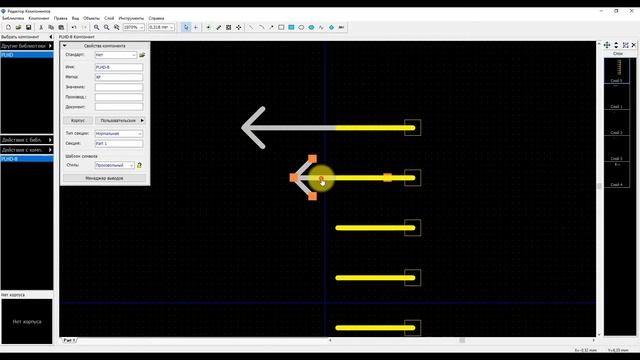Click the Пользовательские button

(x=118, y=120)
